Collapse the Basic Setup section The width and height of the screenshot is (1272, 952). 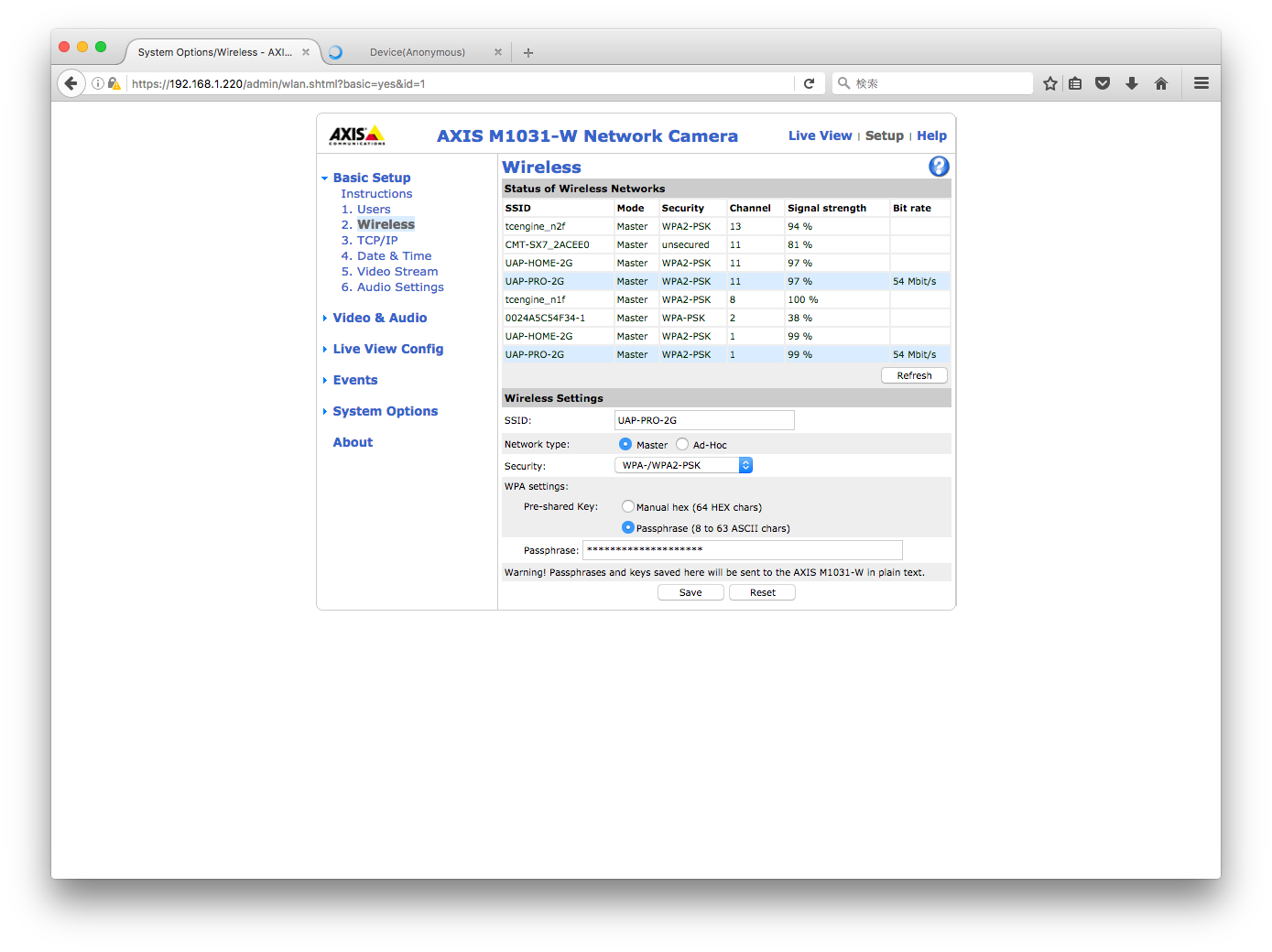tap(324, 178)
